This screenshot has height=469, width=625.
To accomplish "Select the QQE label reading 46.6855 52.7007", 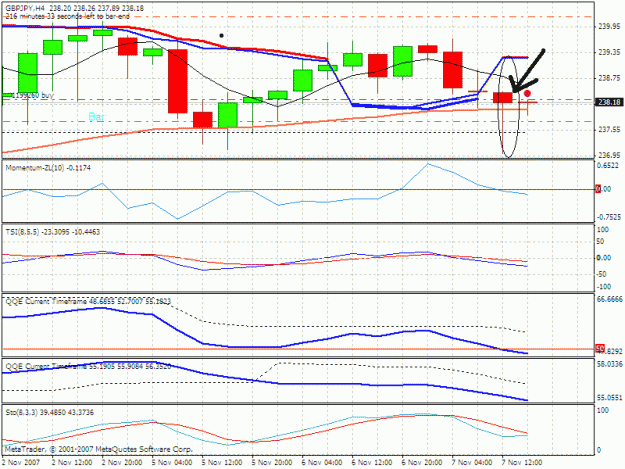I will coord(88,302).
